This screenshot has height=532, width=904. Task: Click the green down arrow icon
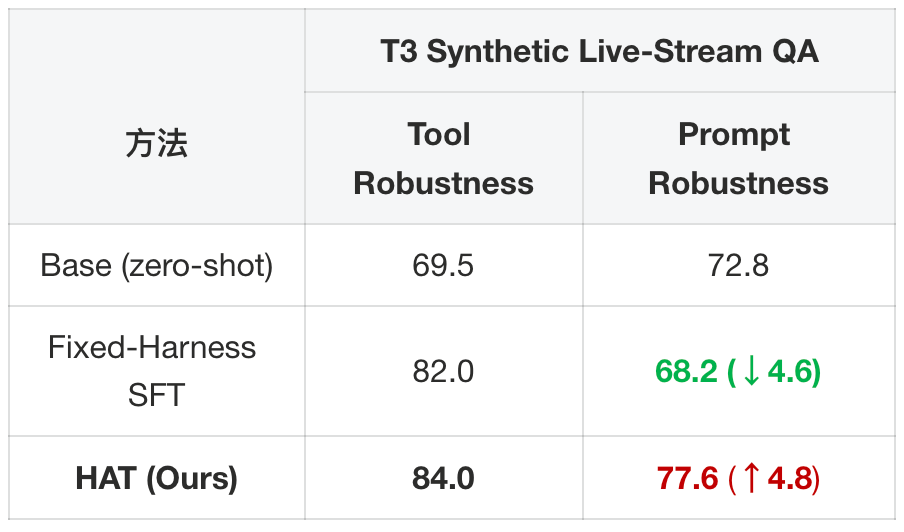(751, 371)
